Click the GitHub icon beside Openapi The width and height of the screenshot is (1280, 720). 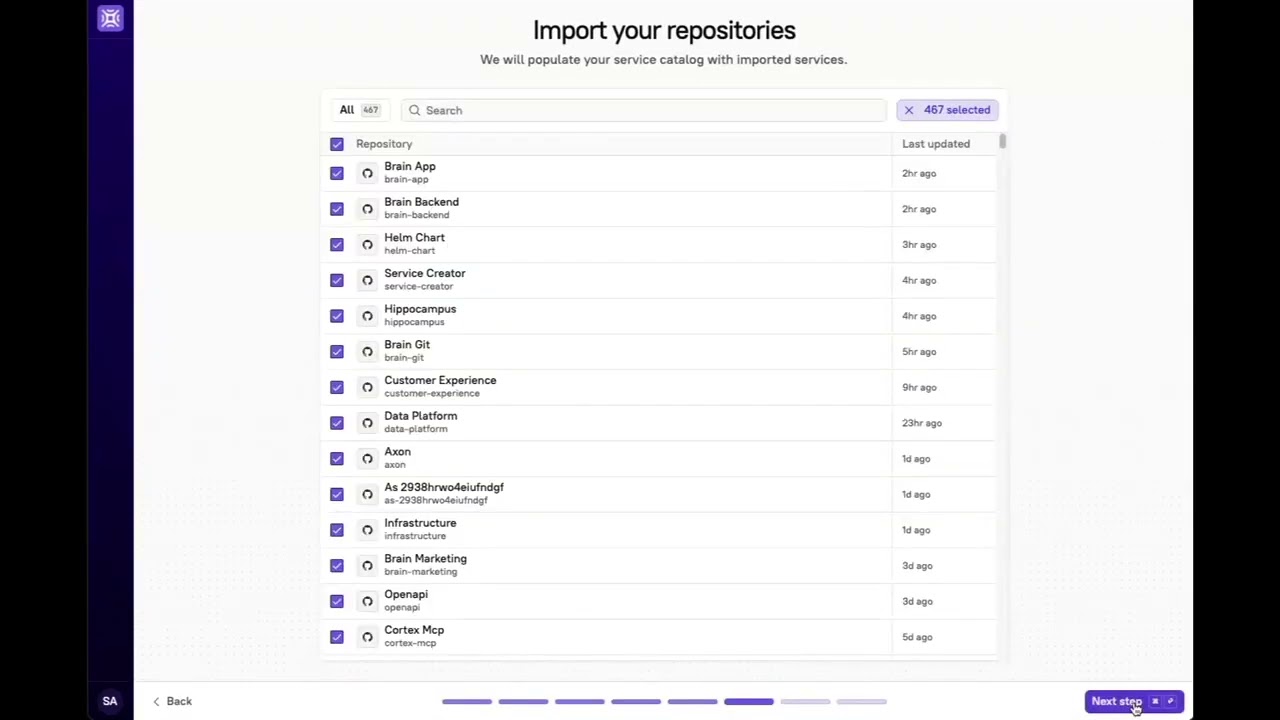367,601
